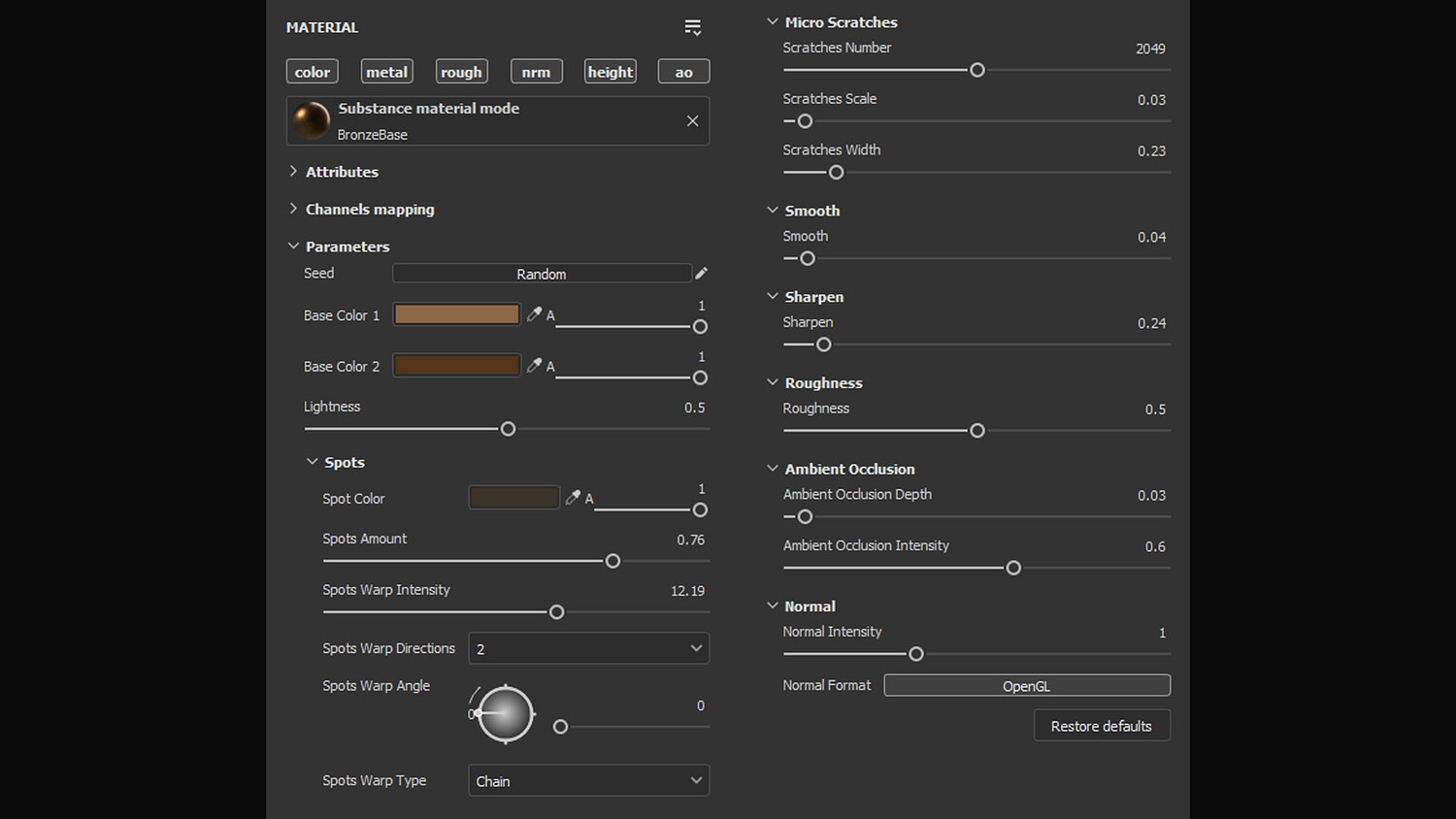
Task: Open the Spots Warp Directions dropdown
Action: point(588,648)
